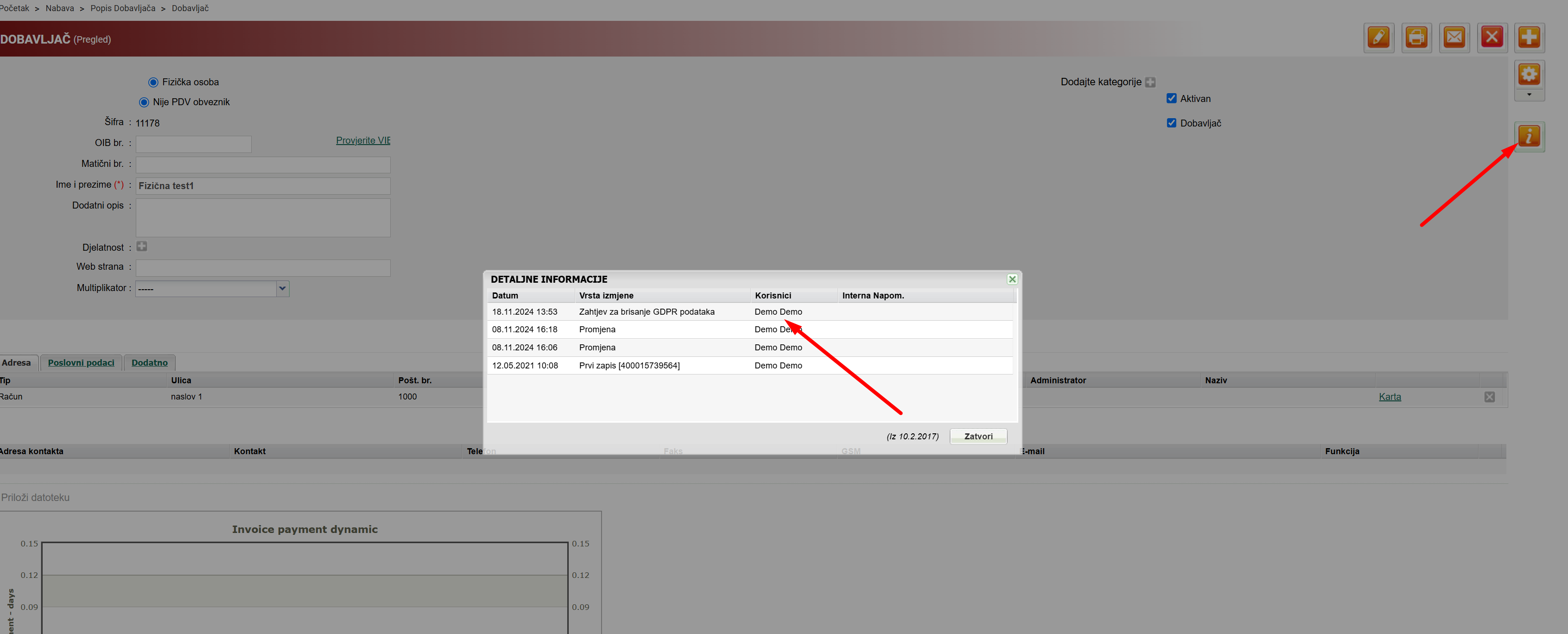The height and width of the screenshot is (634, 1568).
Task: Select the Fizička osoba radio button
Action: click(x=153, y=82)
